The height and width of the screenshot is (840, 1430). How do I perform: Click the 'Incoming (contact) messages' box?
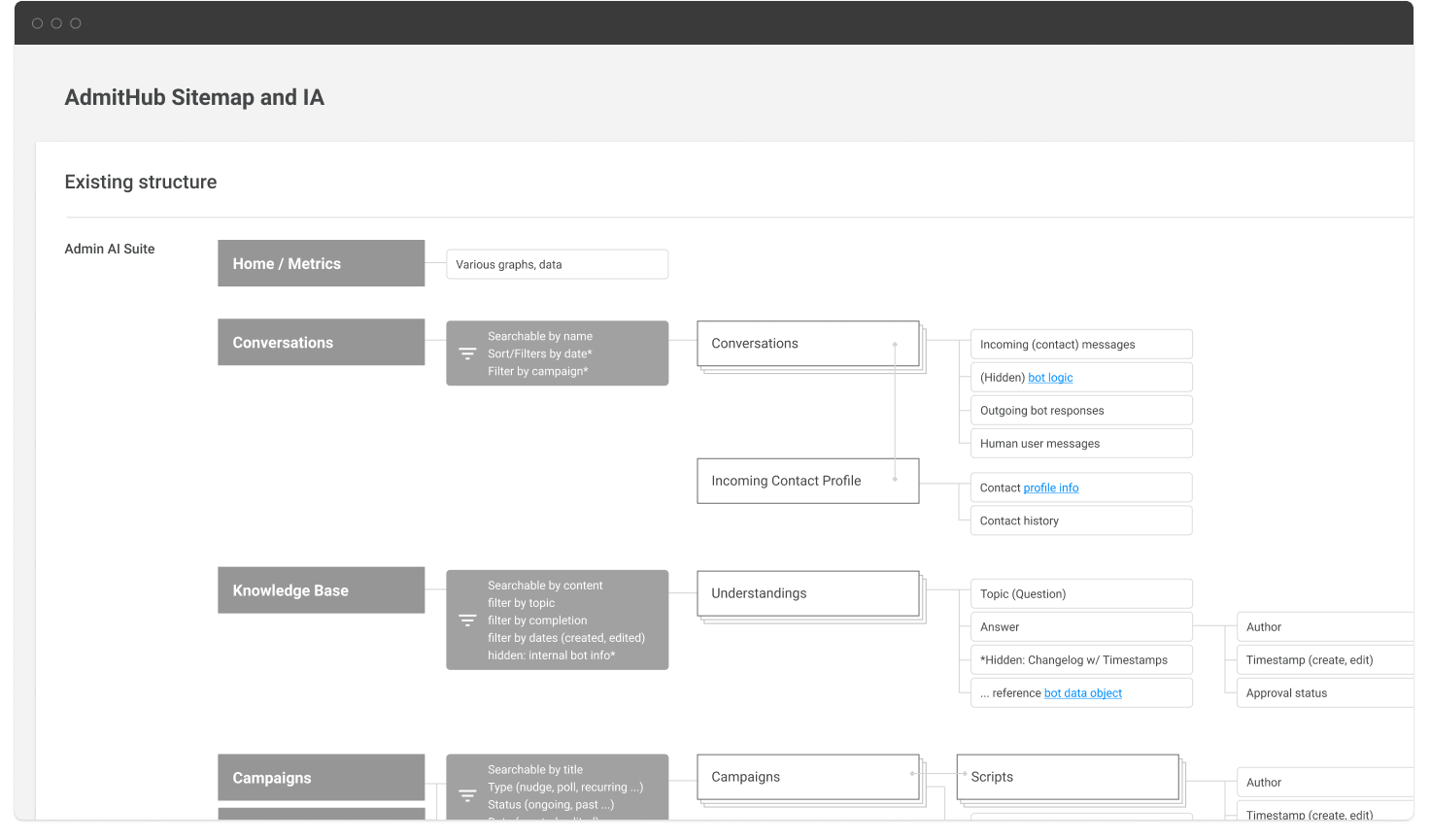tap(1080, 345)
